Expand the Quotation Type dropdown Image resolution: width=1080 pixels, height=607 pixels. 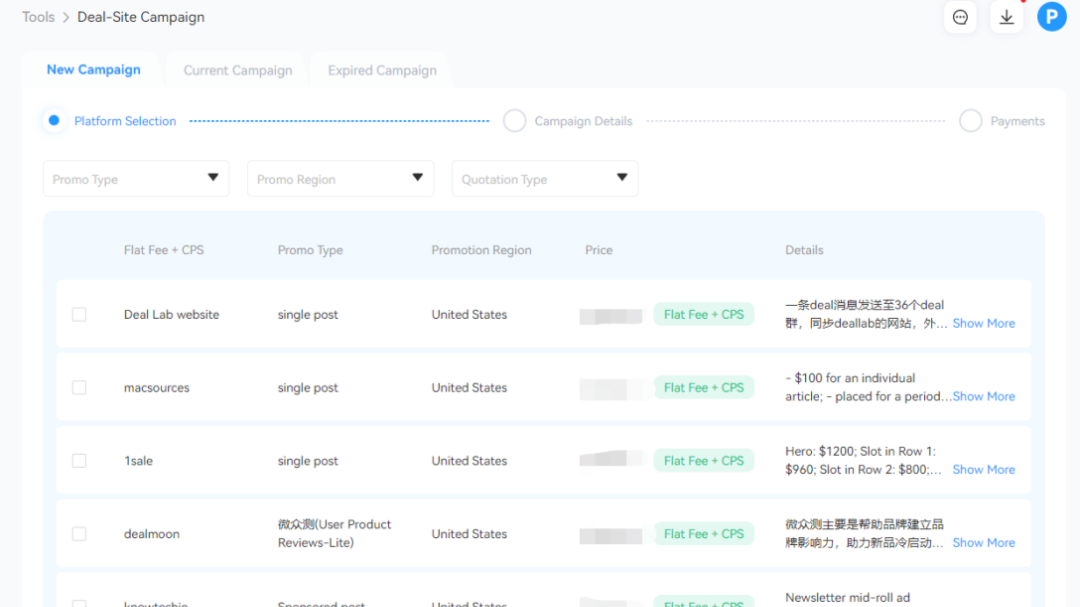coord(545,179)
